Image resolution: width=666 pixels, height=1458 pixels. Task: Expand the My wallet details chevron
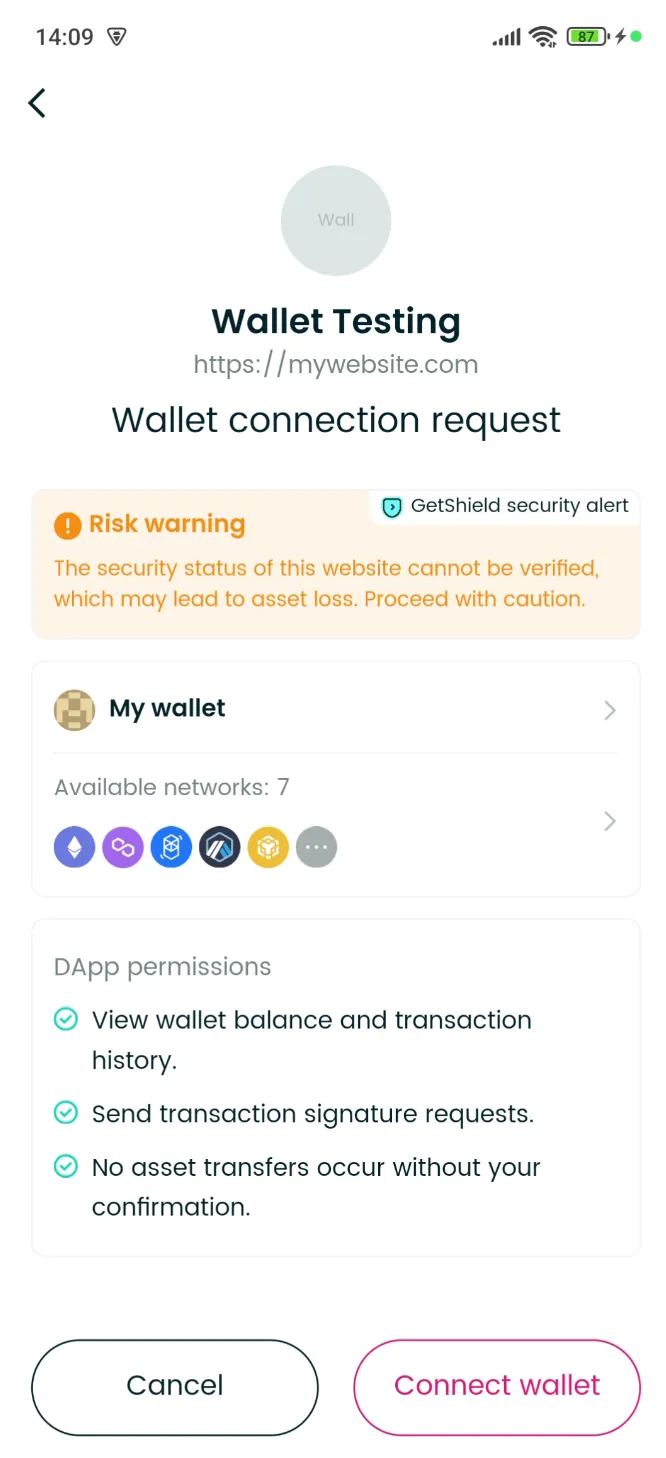click(610, 710)
